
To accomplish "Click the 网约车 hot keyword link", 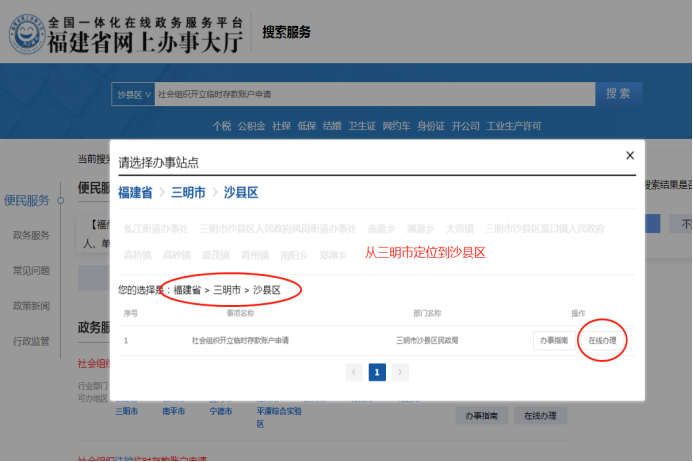I will (x=397, y=126).
